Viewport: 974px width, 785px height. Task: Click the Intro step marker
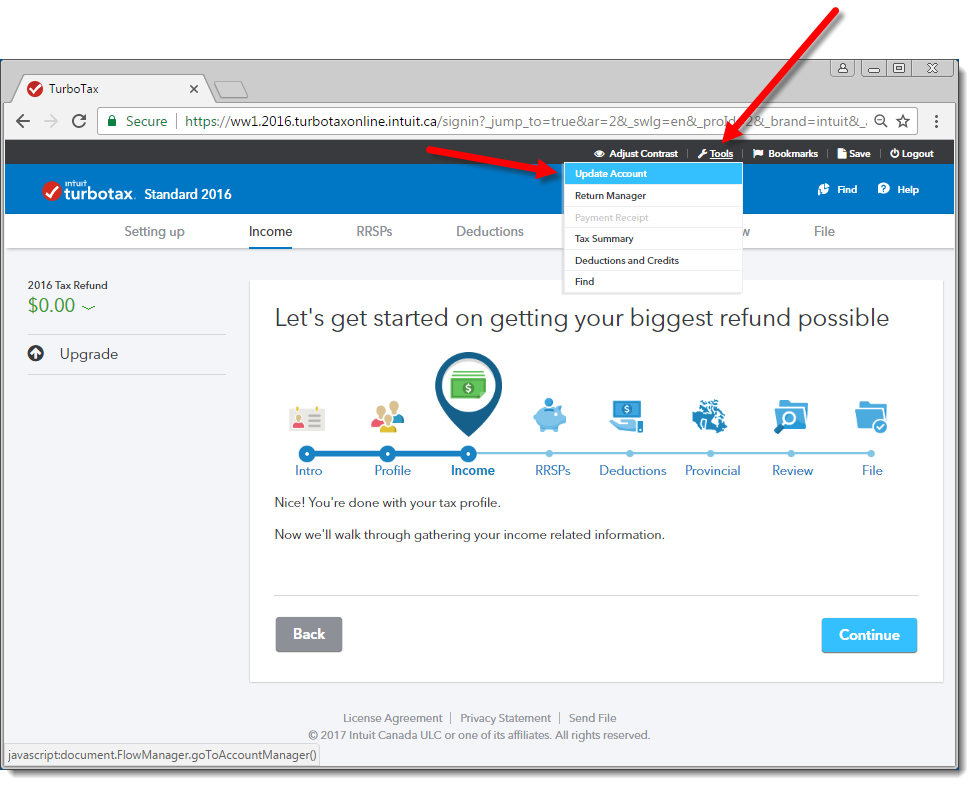click(307, 454)
